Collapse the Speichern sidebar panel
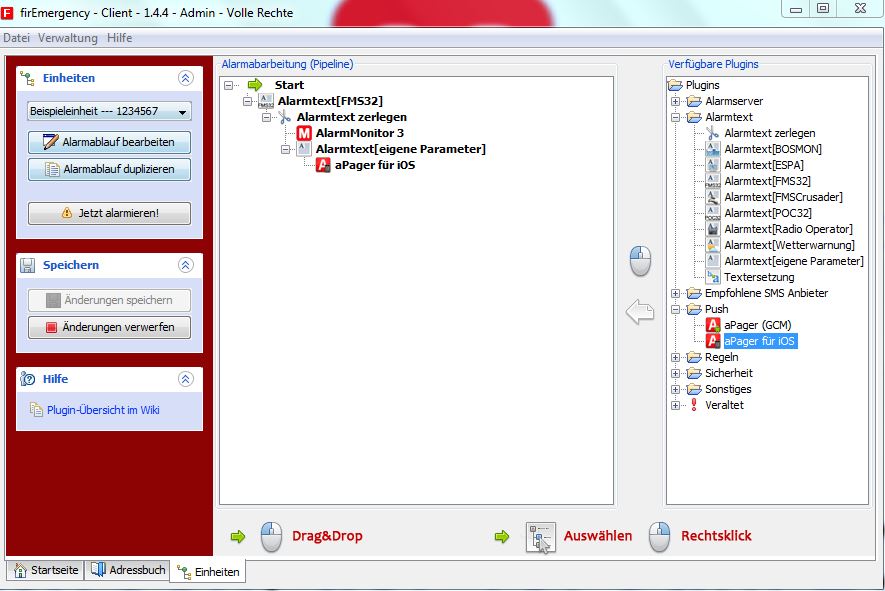The height and width of the screenshot is (591, 885). [185, 265]
